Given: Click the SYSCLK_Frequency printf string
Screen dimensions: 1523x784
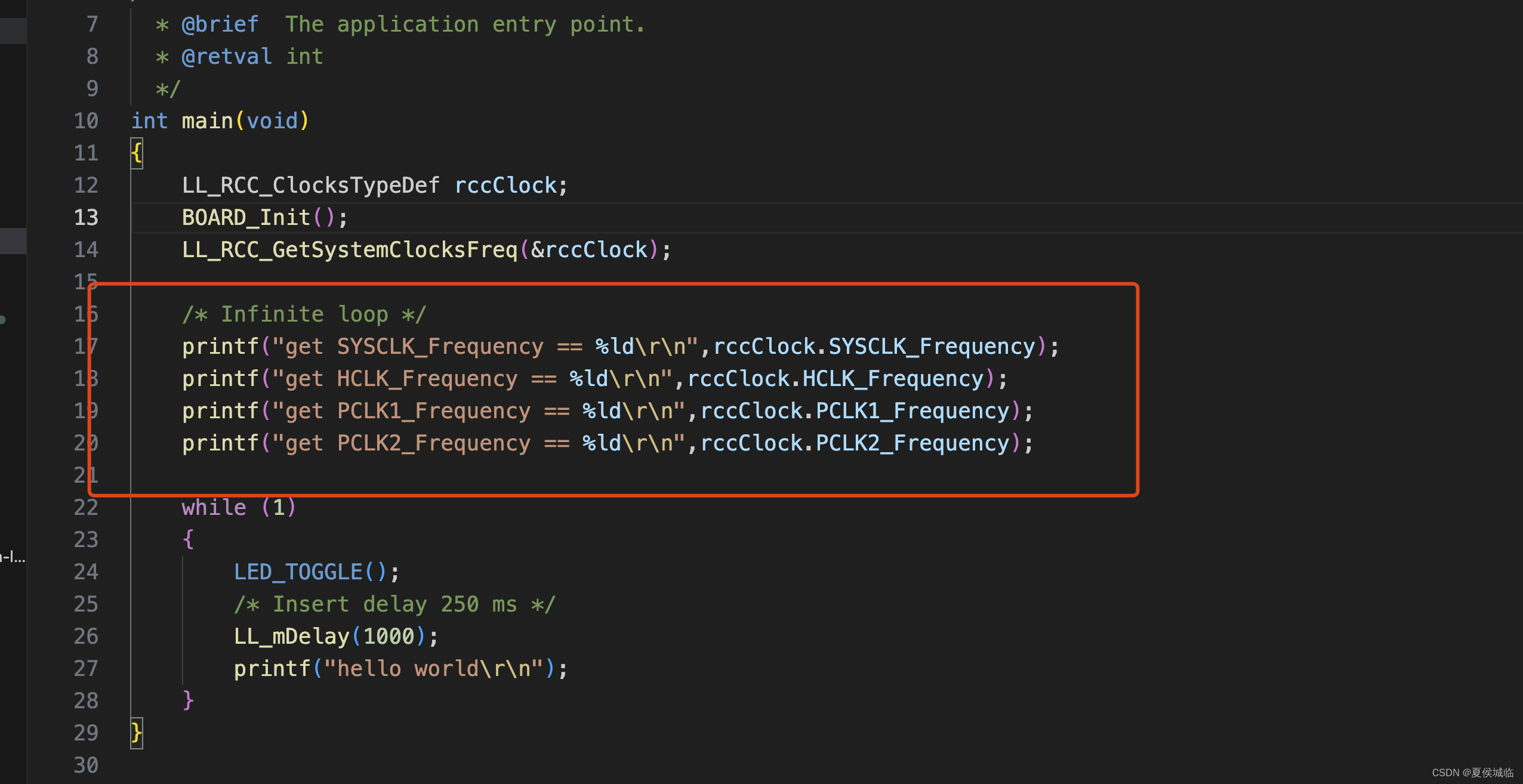Looking at the screenshot, I should pos(485,346).
